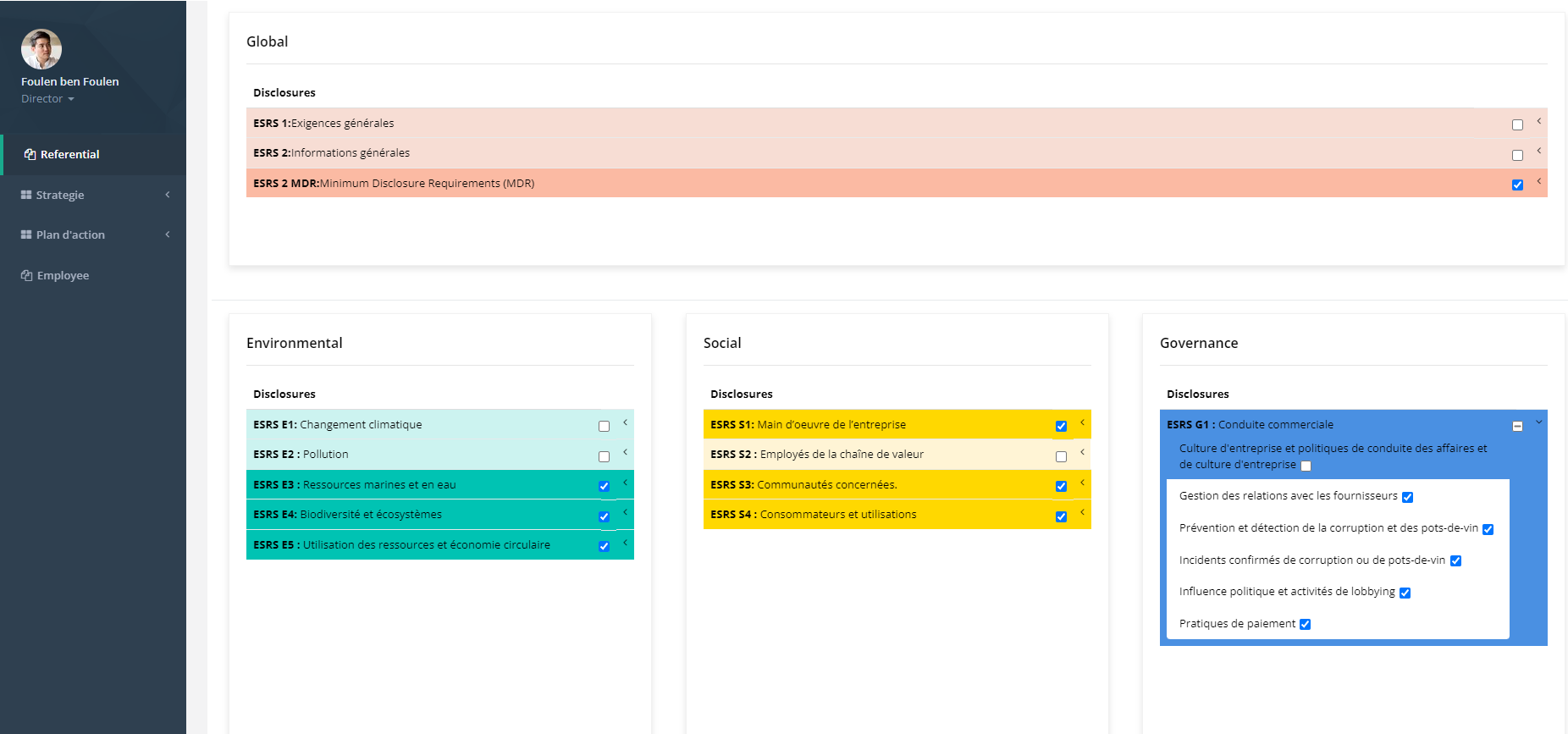The image size is (1568, 734).
Task: Click the Plan d'action grid icon
Action: point(26,235)
